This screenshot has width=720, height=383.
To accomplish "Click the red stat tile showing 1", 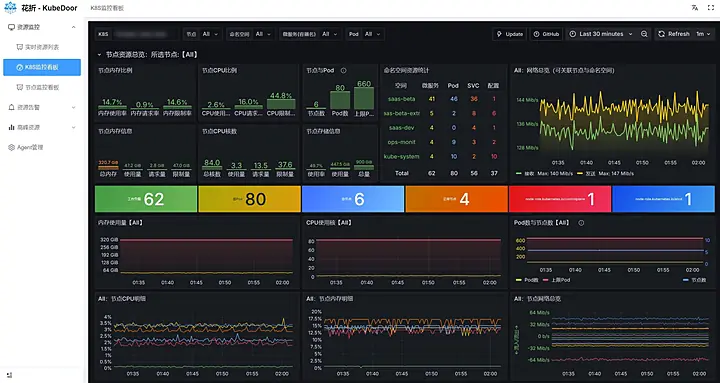I will pyautogui.click(x=560, y=199).
